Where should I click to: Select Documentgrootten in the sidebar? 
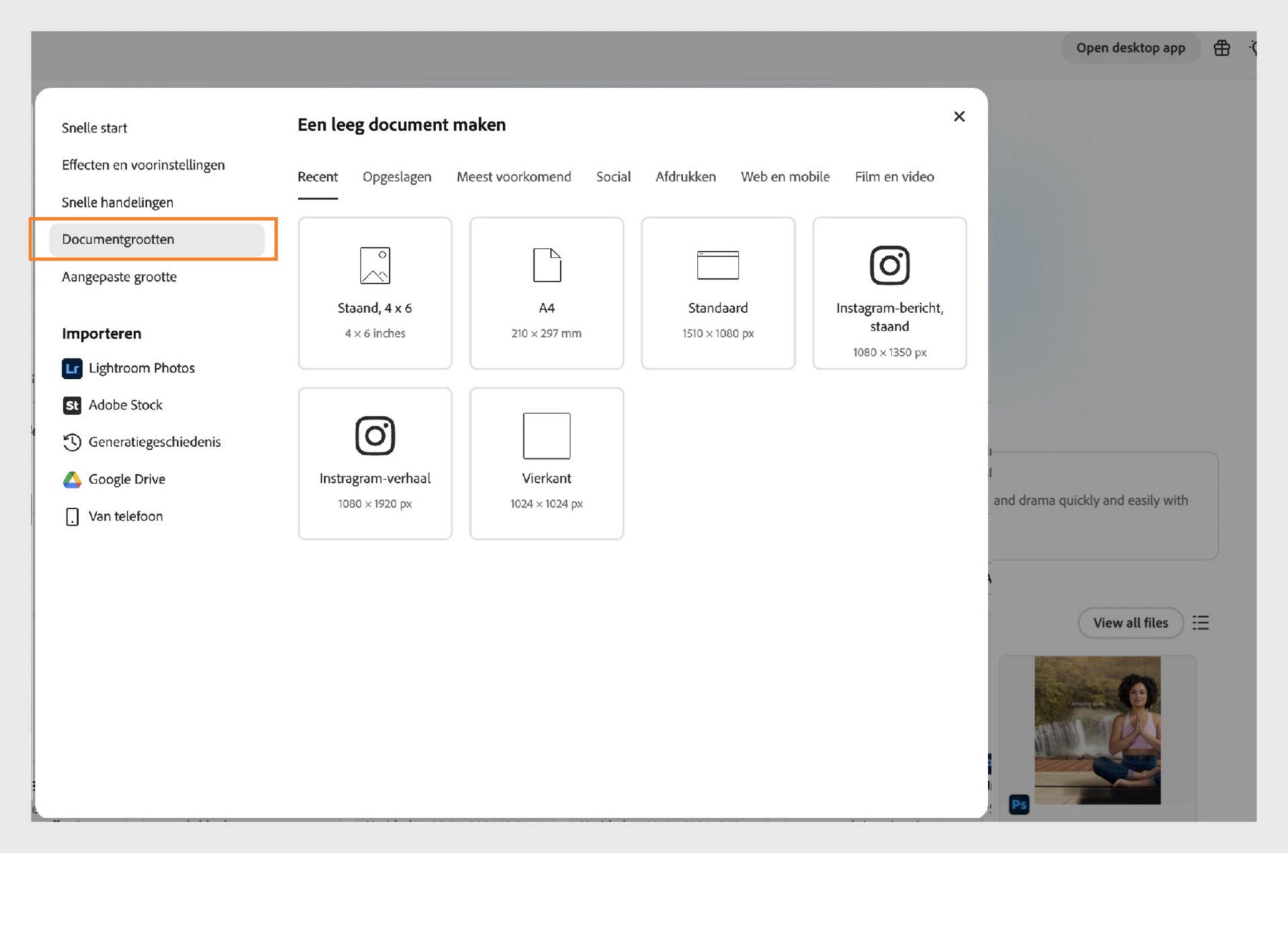[157, 239]
